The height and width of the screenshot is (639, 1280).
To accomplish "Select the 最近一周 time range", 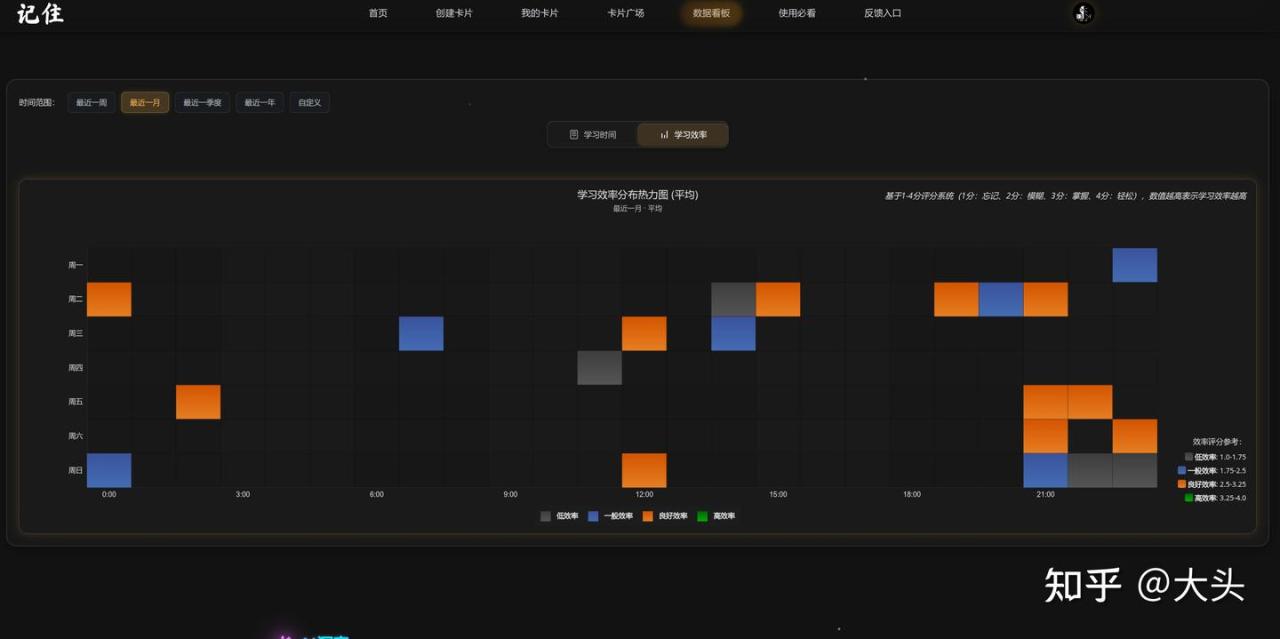I will click(x=91, y=102).
